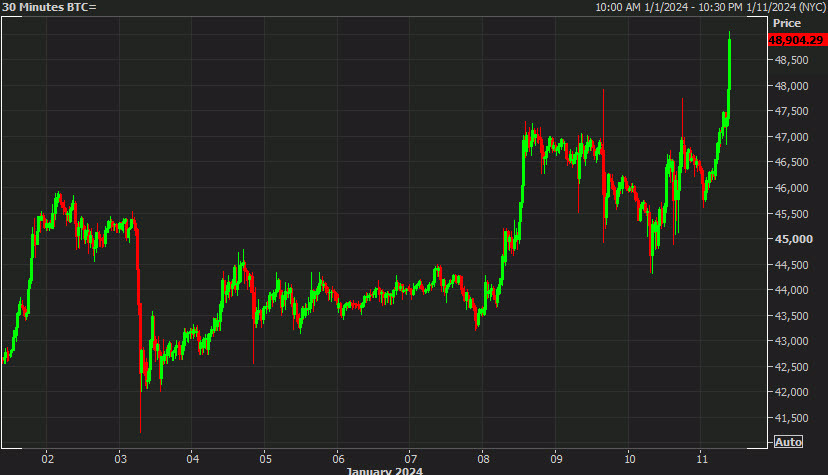This screenshot has width=828, height=475.
Task: Click the '02' date axis label
Action: click(48, 459)
